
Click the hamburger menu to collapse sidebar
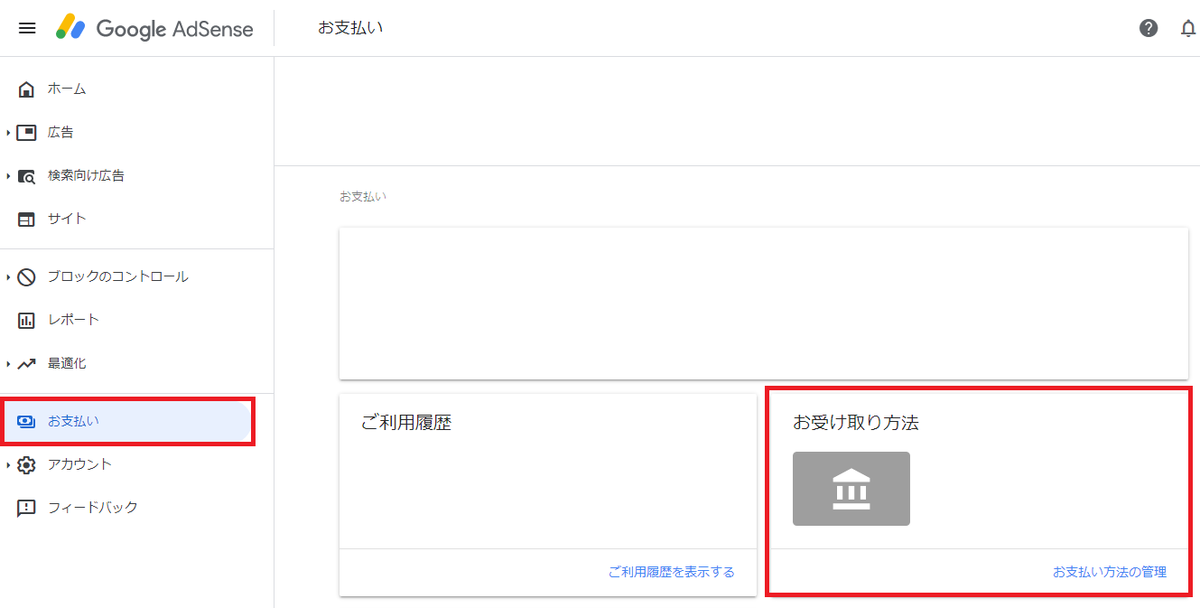[27, 27]
